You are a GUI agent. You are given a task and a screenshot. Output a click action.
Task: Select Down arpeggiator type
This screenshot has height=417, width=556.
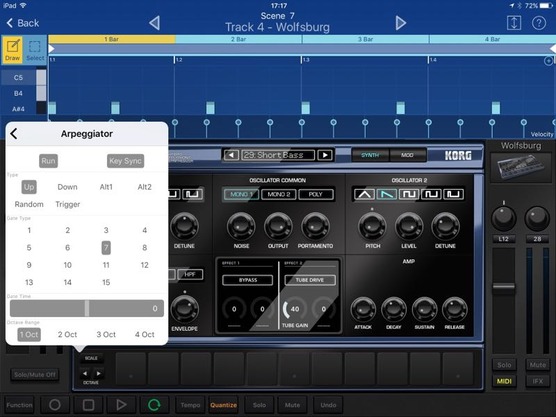coord(67,187)
